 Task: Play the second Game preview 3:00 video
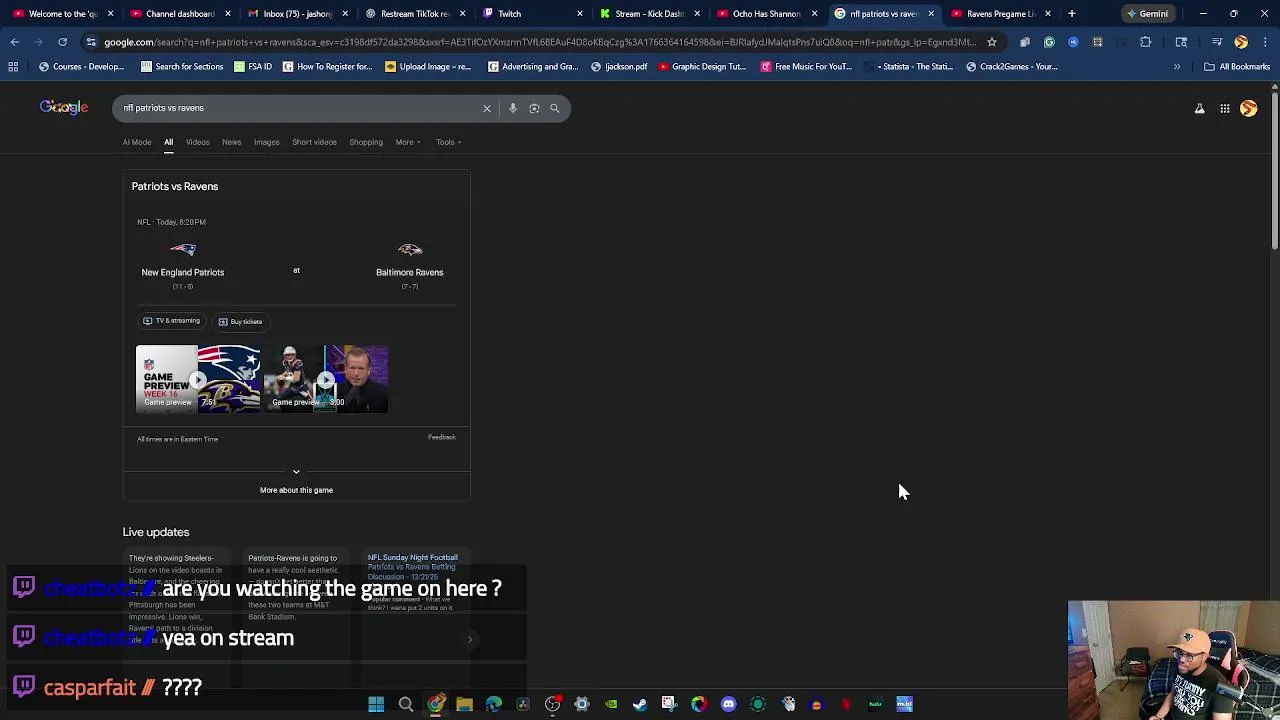pyautogui.click(x=326, y=379)
